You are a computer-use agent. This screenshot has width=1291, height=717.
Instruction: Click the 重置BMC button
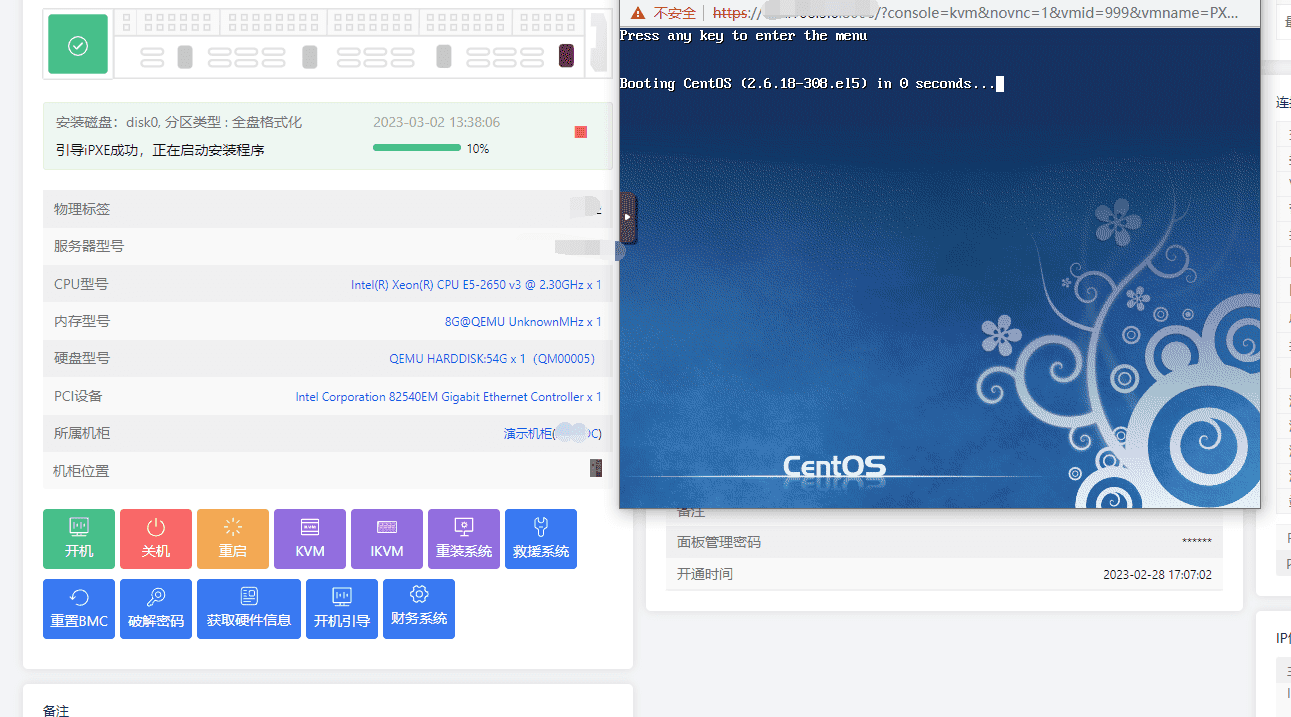[79, 609]
